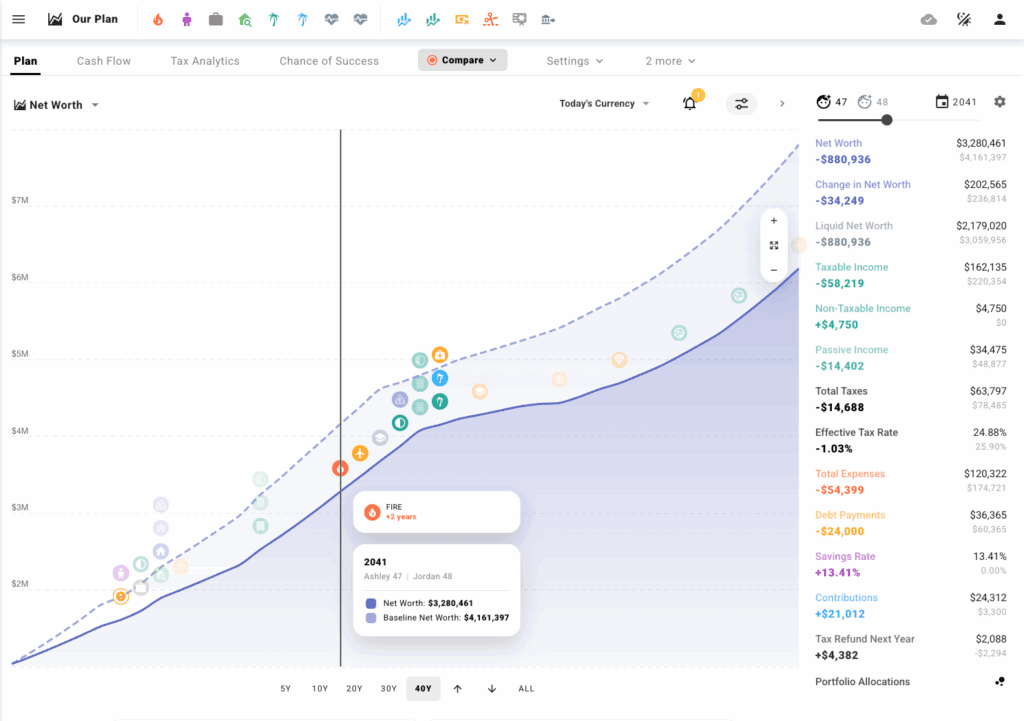Open the user account profile icon

pyautogui.click(x=999, y=19)
